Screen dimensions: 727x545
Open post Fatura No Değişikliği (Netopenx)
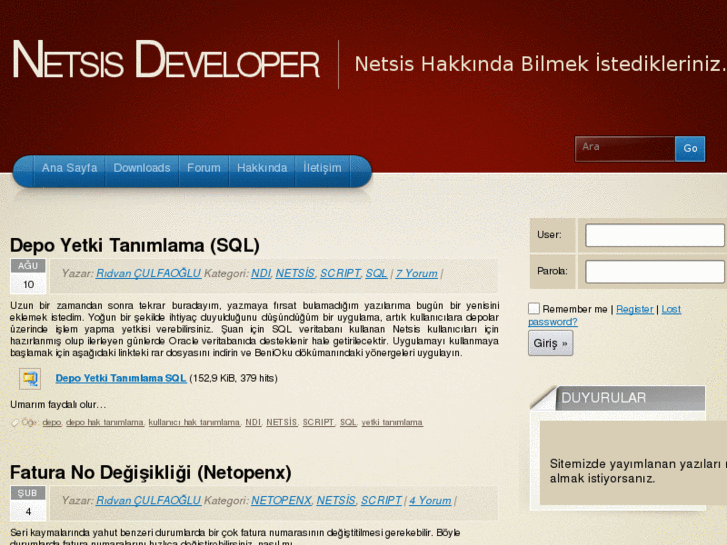[x=151, y=473]
